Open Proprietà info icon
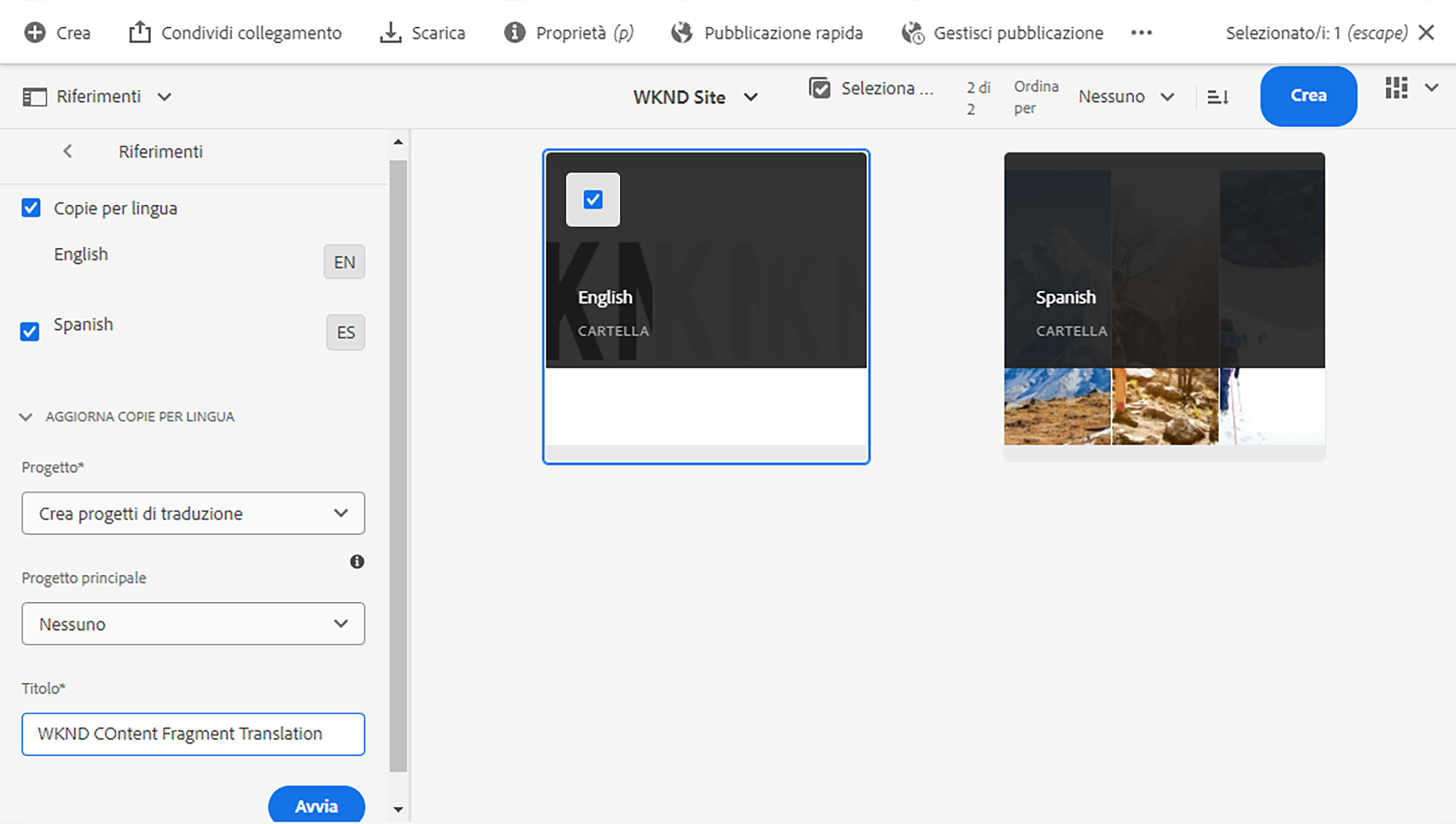 click(x=514, y=32)
